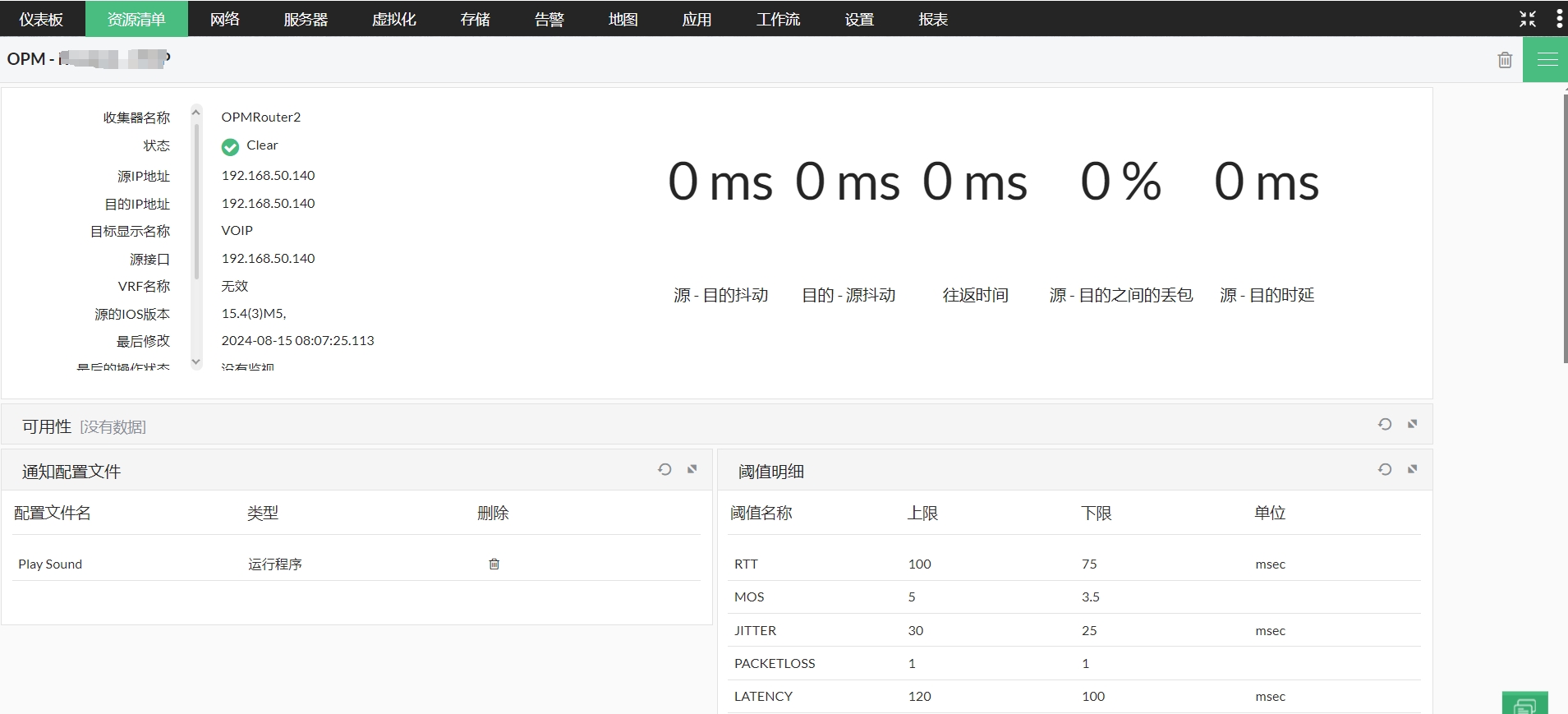The image size is (1568, 714).
Task: Open the green chat widget button
Action: 1525,703
